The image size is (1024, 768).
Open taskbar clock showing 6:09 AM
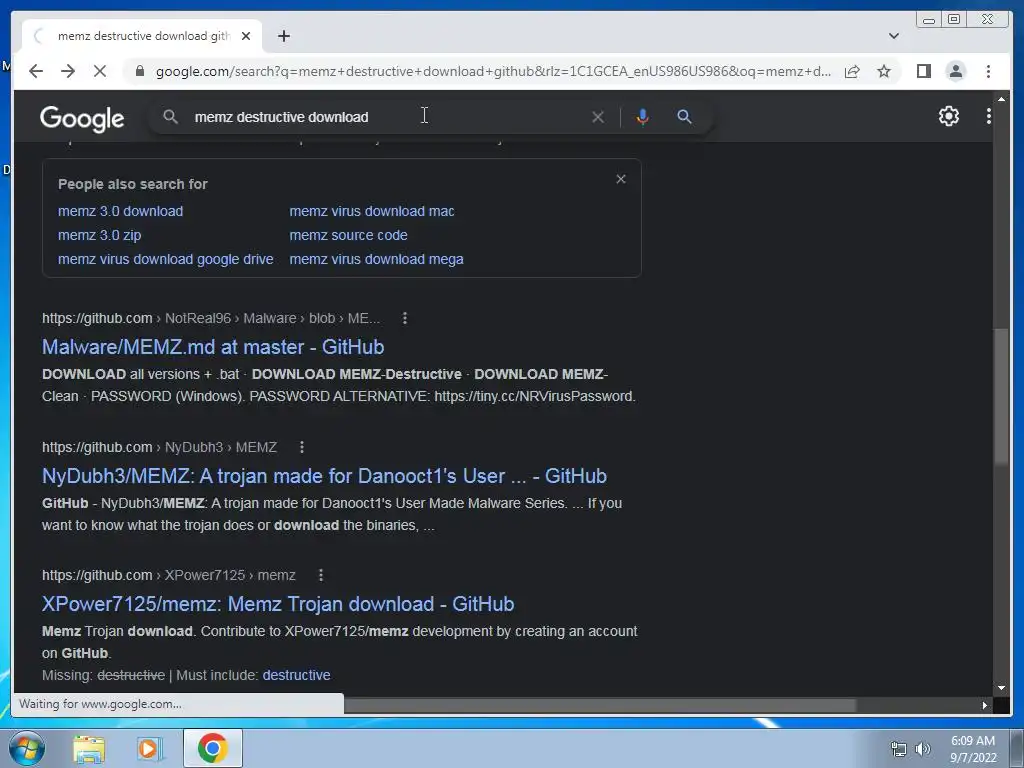pyautogui.click(x=973, y=749)
